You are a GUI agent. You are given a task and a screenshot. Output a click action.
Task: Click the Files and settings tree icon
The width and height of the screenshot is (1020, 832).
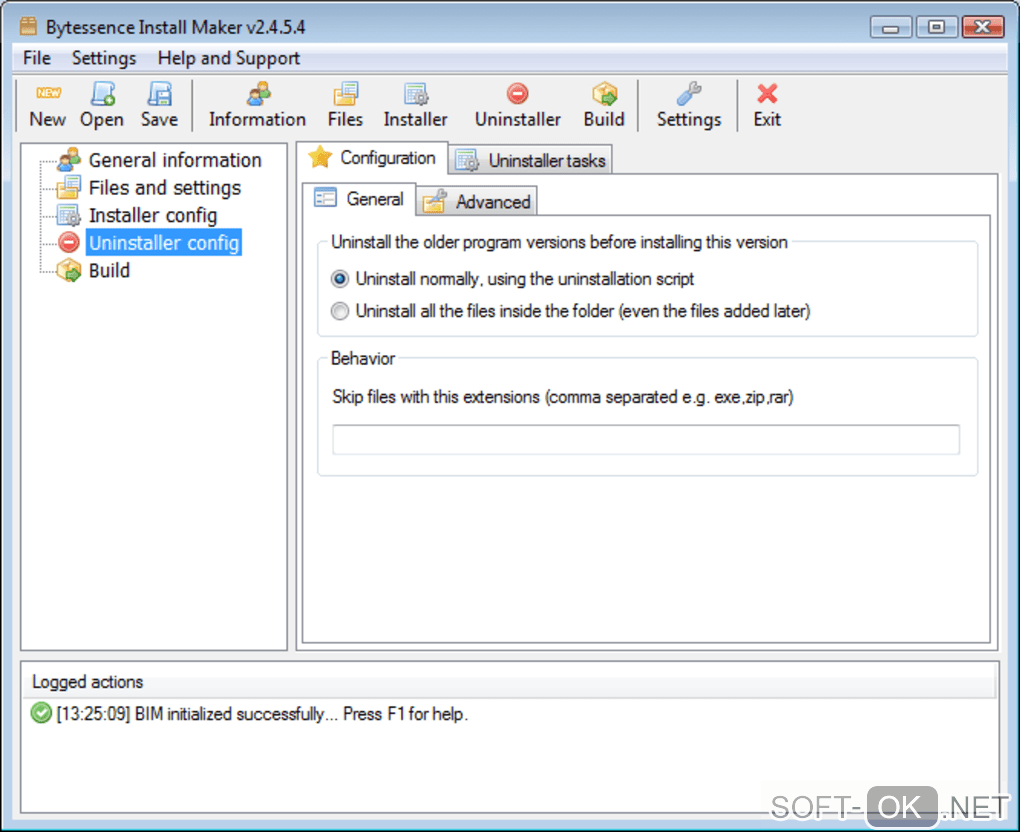pyautogui.click(x=68, y=187)
